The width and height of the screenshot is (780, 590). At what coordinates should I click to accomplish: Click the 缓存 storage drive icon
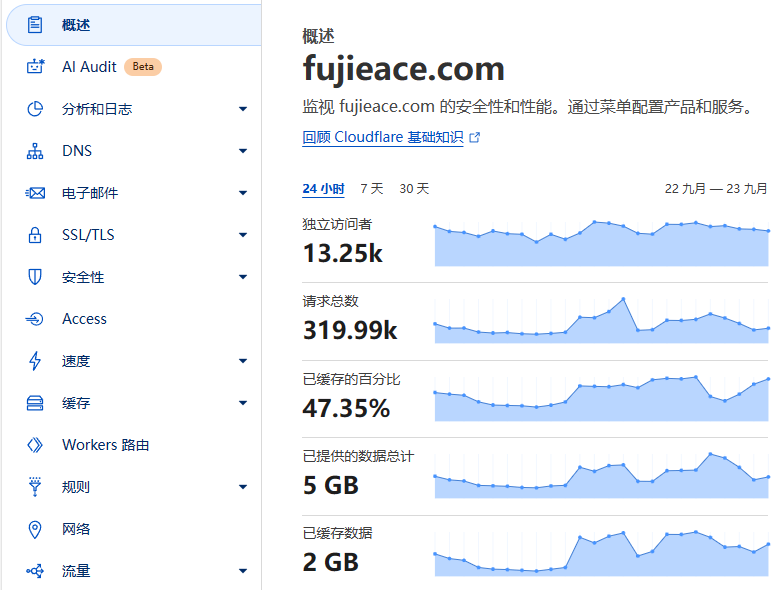click(x=35, y=403)
